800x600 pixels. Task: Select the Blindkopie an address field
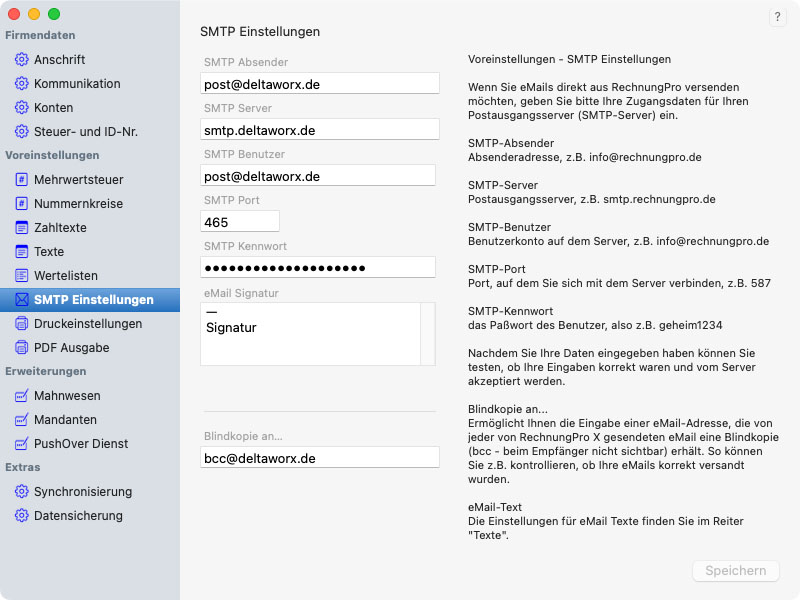(x=320, y=458)
